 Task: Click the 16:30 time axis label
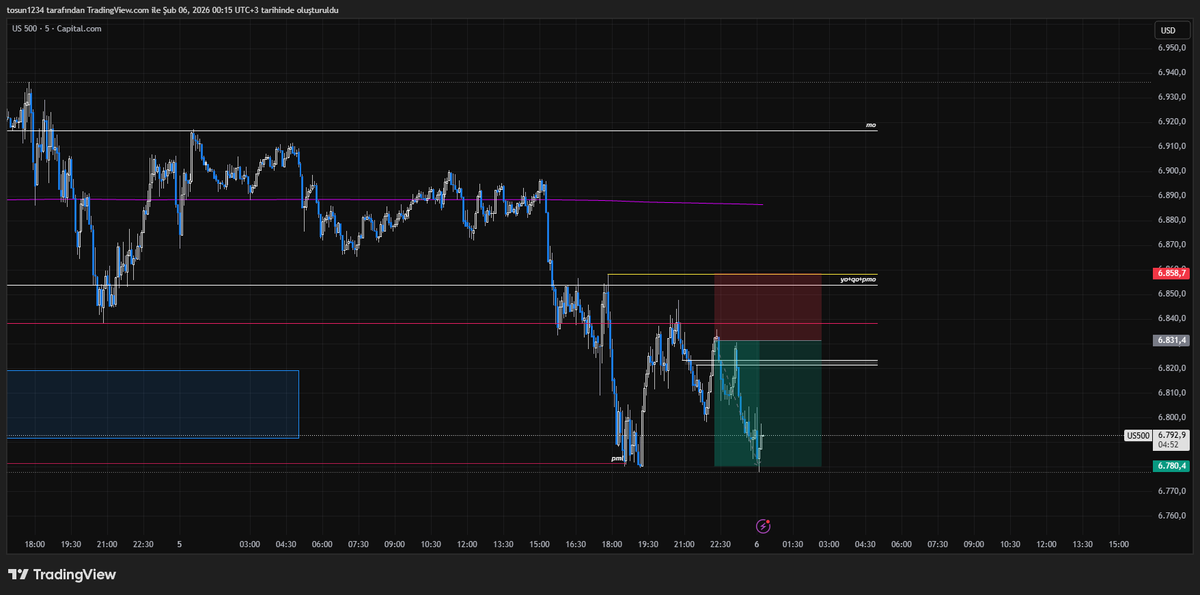point(575,544)
